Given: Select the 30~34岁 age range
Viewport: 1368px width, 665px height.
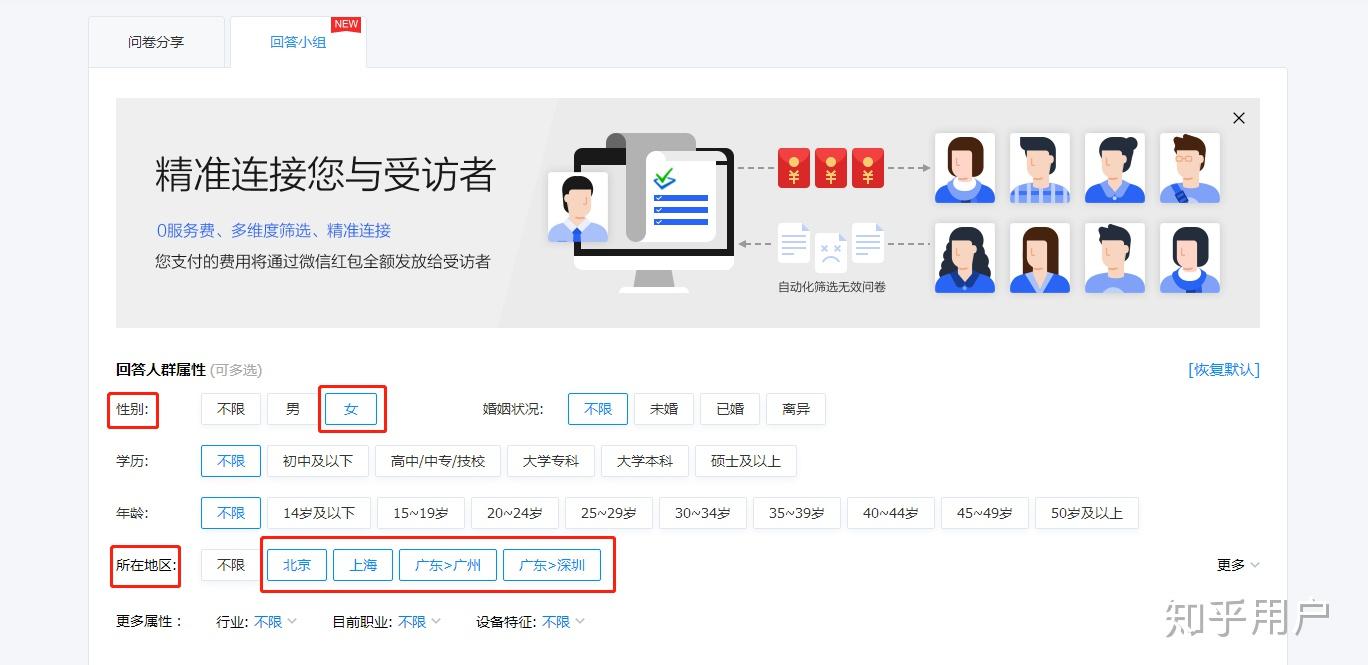Looking at the screenshot, I should click(x=703, y=513).
